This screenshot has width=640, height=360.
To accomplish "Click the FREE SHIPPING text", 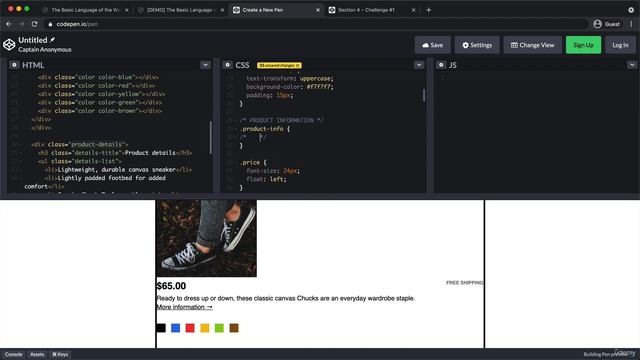I will [464, 282].
